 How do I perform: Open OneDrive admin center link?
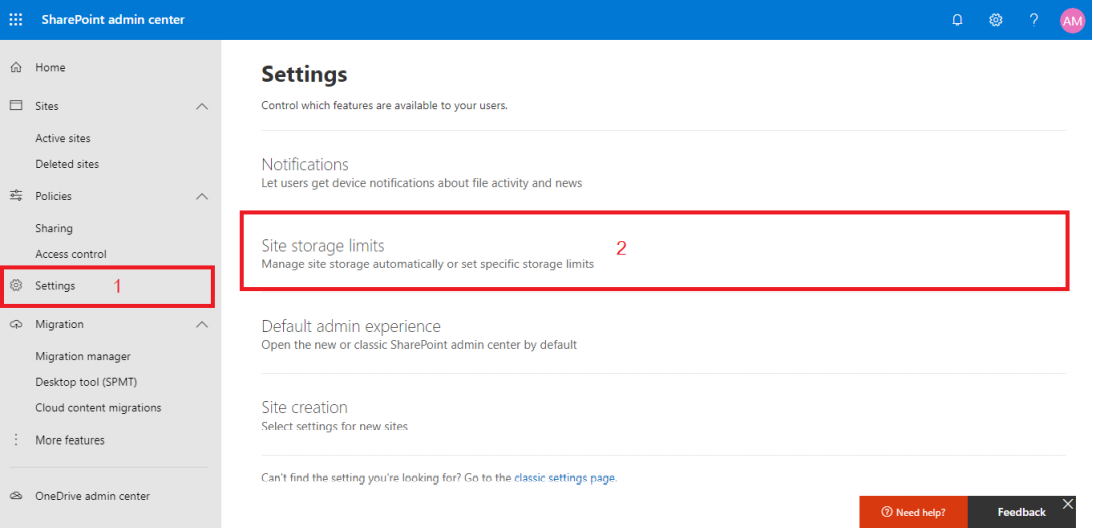(93, 497)
